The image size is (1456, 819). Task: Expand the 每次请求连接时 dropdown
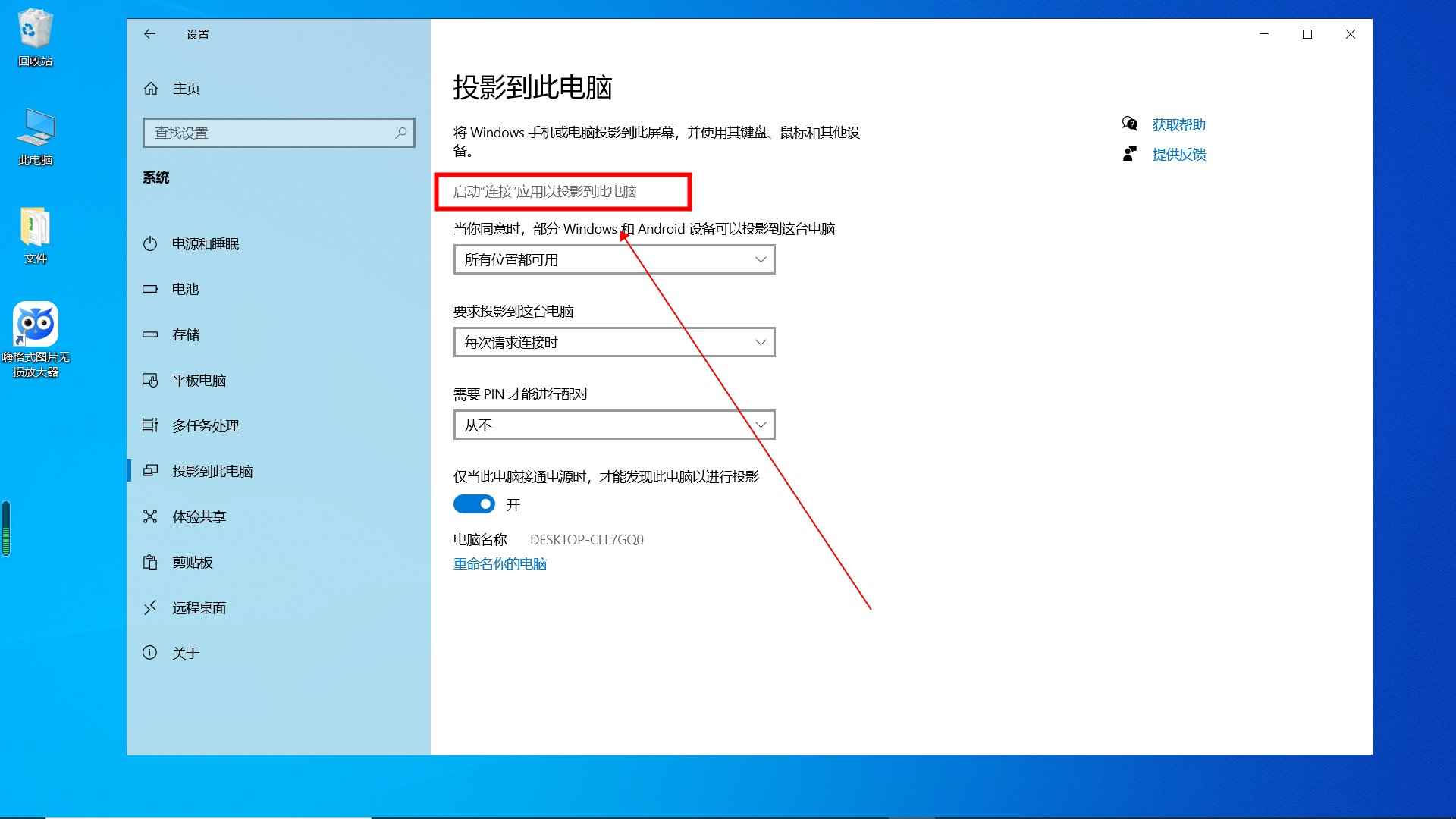tap(613, 342)
